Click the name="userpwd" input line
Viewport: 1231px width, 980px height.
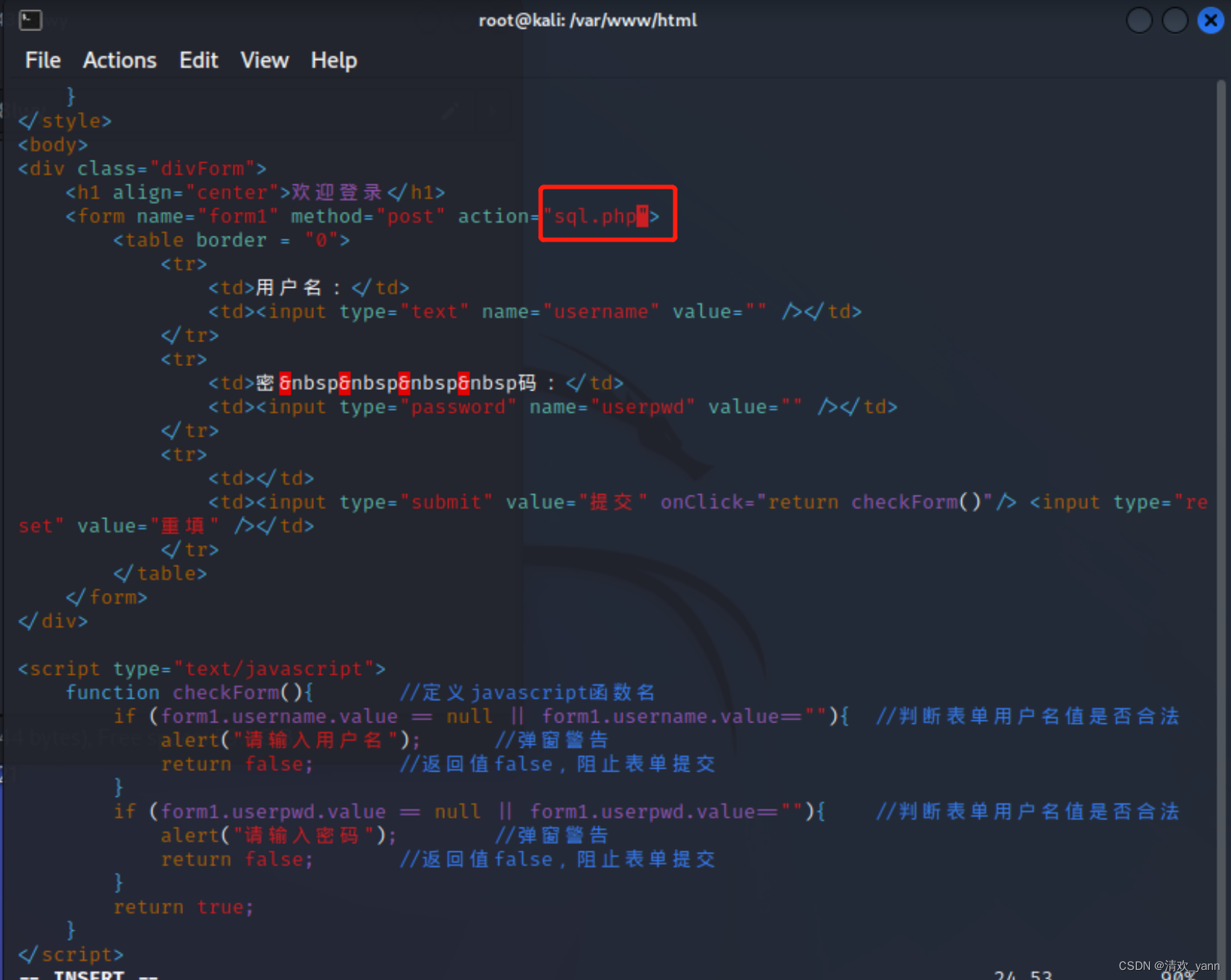click(553, 407)
